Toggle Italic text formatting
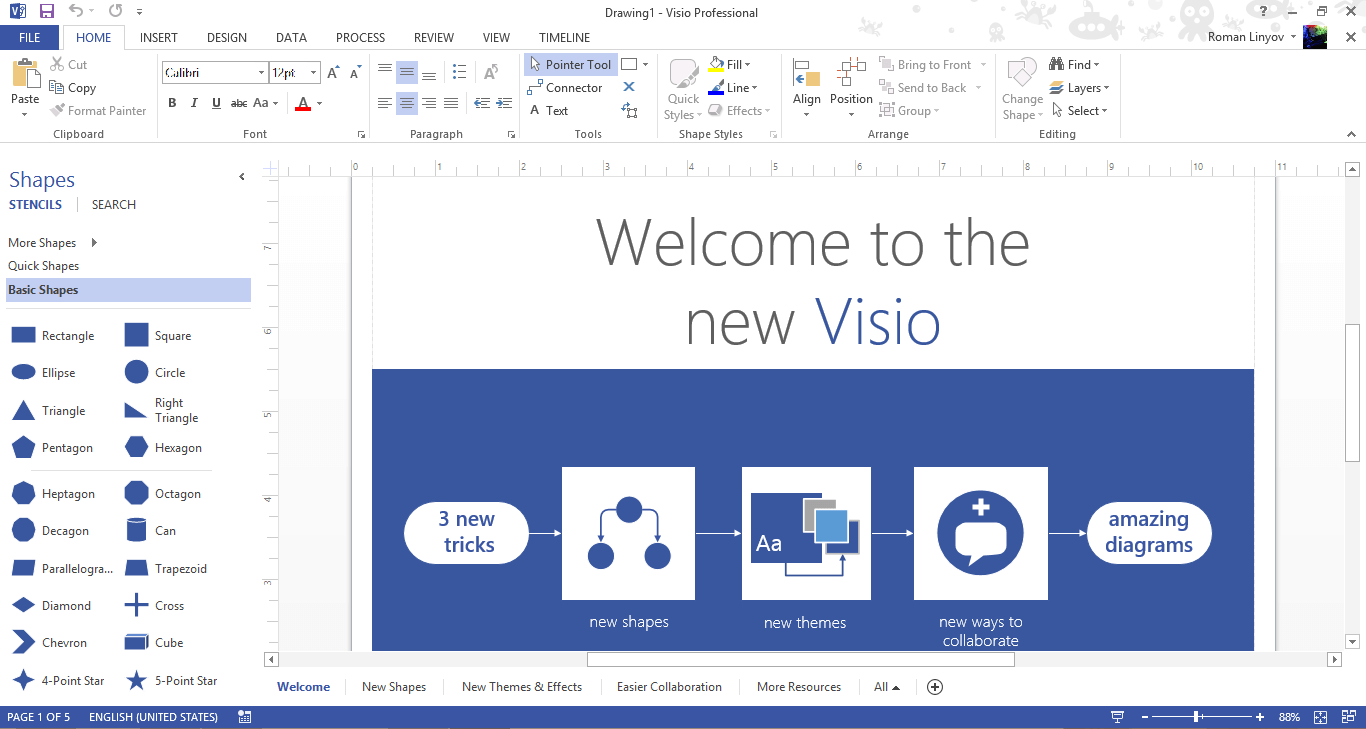This screenshot has width=1366, height=729. [194, 103]
